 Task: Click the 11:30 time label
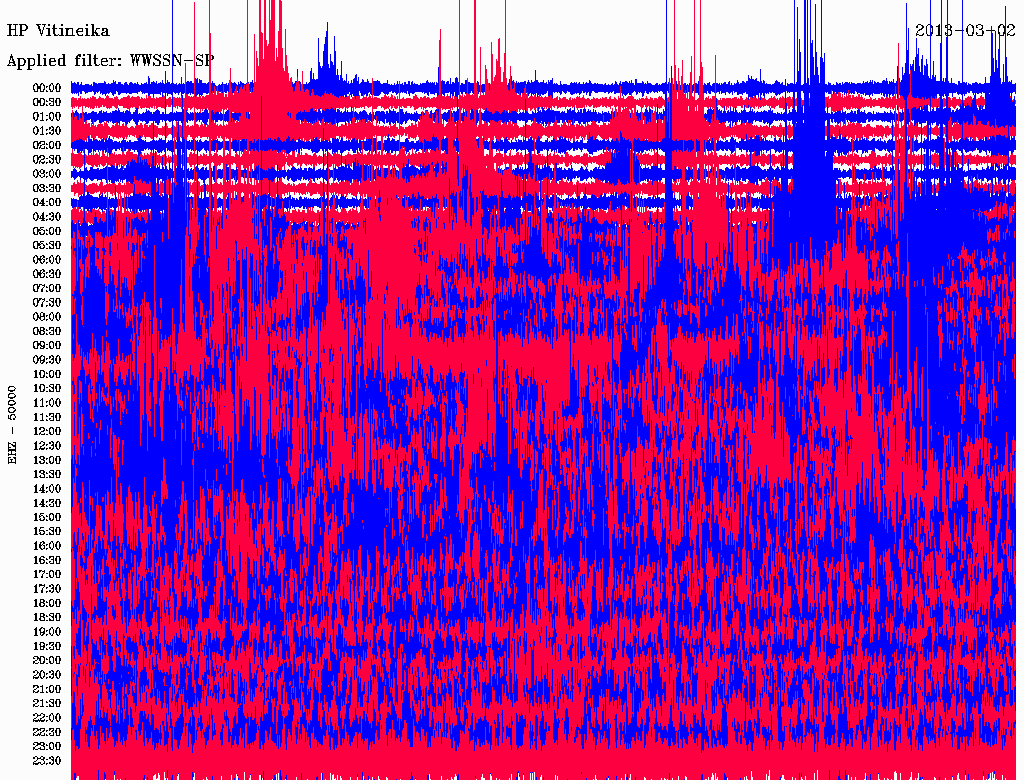coord(47,417)
